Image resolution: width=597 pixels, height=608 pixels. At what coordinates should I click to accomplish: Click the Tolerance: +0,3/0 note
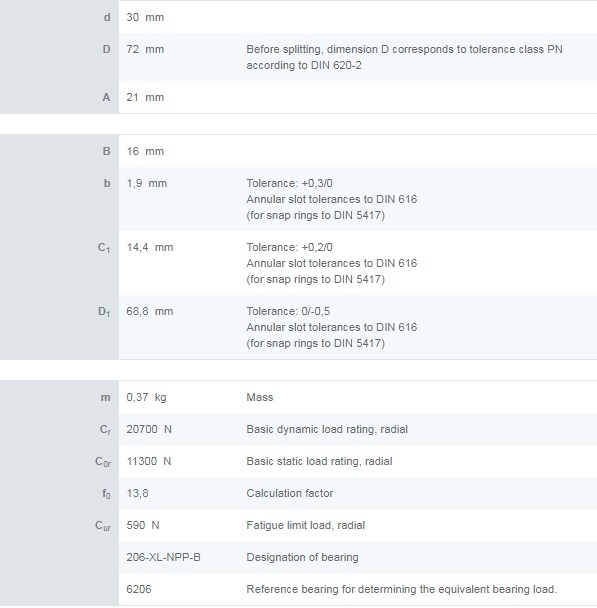click(290, 183)
